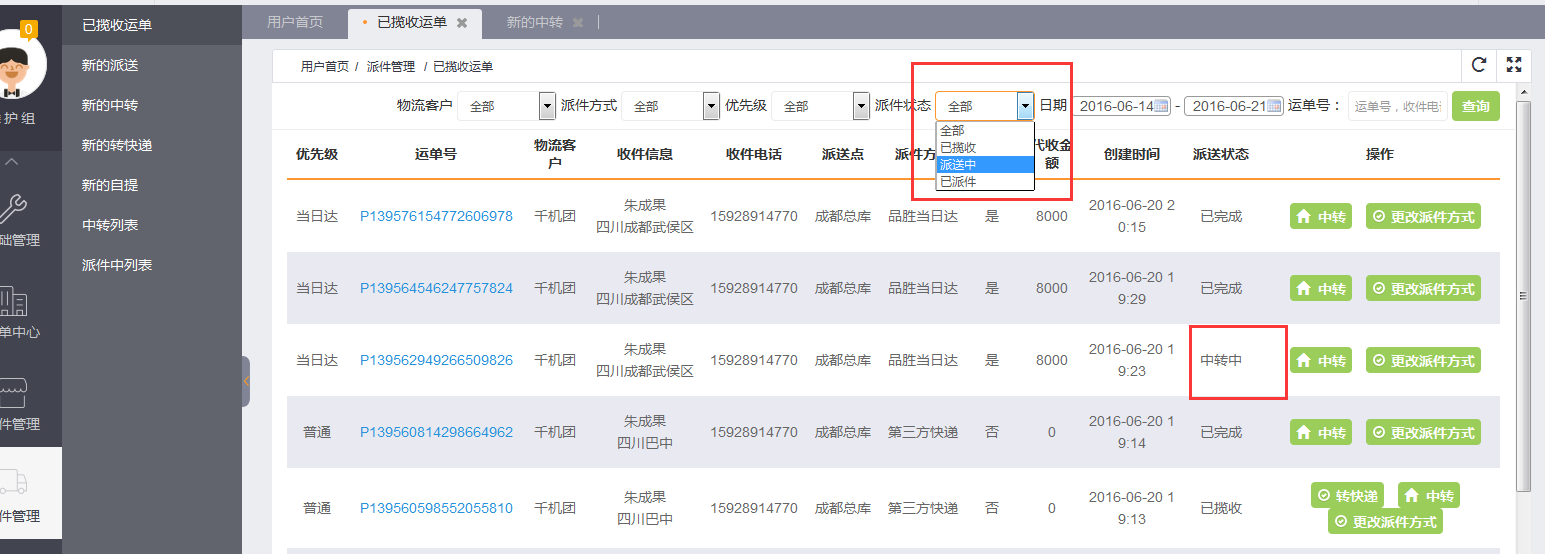Expand the 物流客户 dropdown
Viewport: 1545px width, 554px height.
[x=547, y=106]
